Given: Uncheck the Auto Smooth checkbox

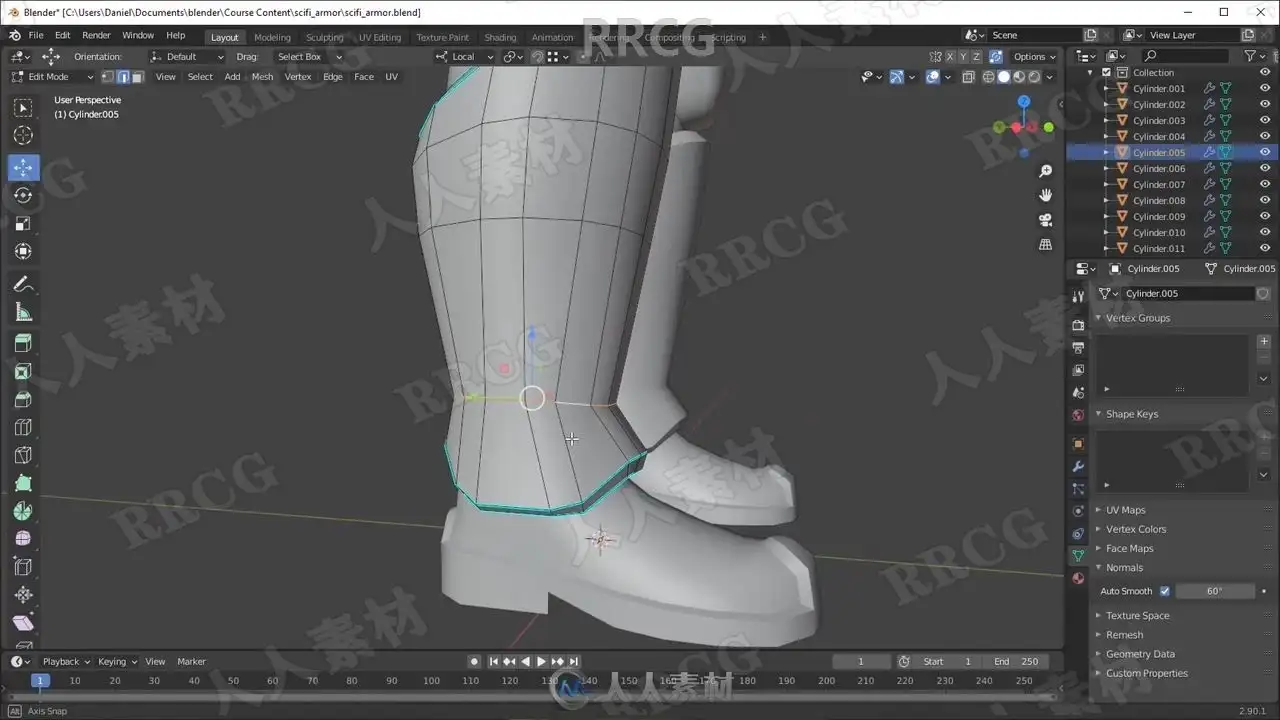Looking at the screenshot, I should click(1164, 591).
